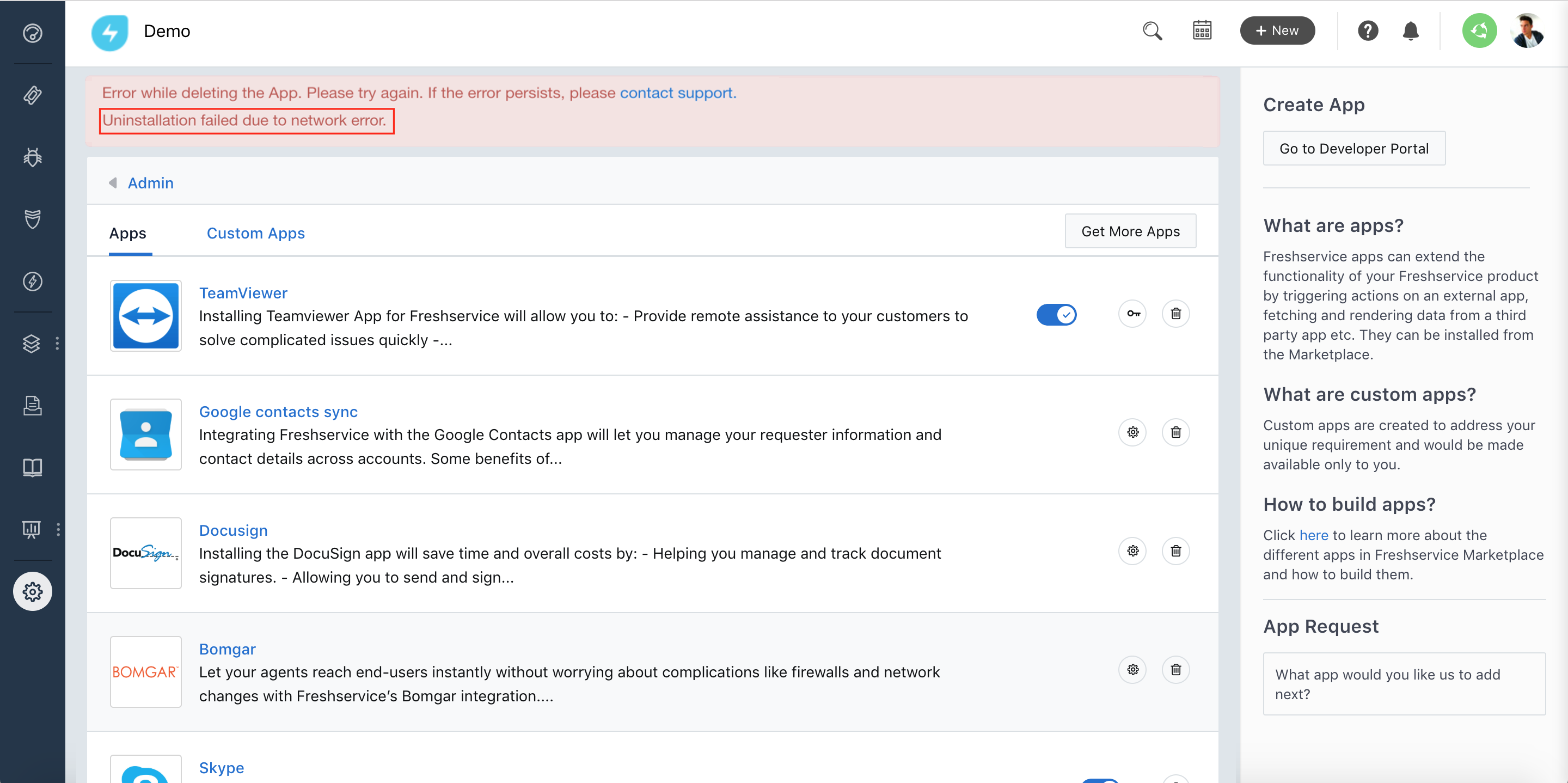Click the New button
Image resolution: width=1568 pixels, height=783 pixels.
[1277, 30]
